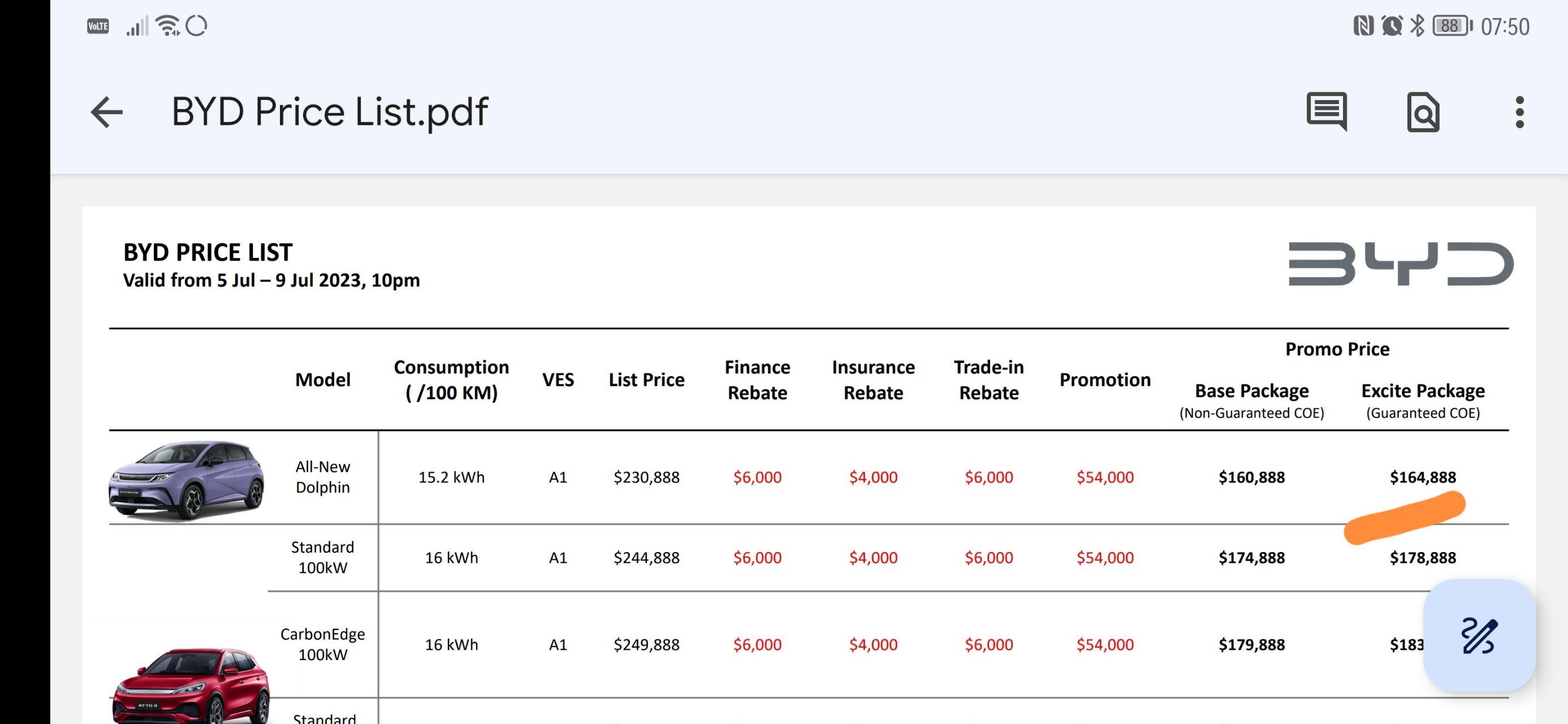The width and height of the screenshot is (1568, 724).
Task: Tap '(Guaranteed COE)' subtext
Action: pyautogui.click(x=1423, y=413)
